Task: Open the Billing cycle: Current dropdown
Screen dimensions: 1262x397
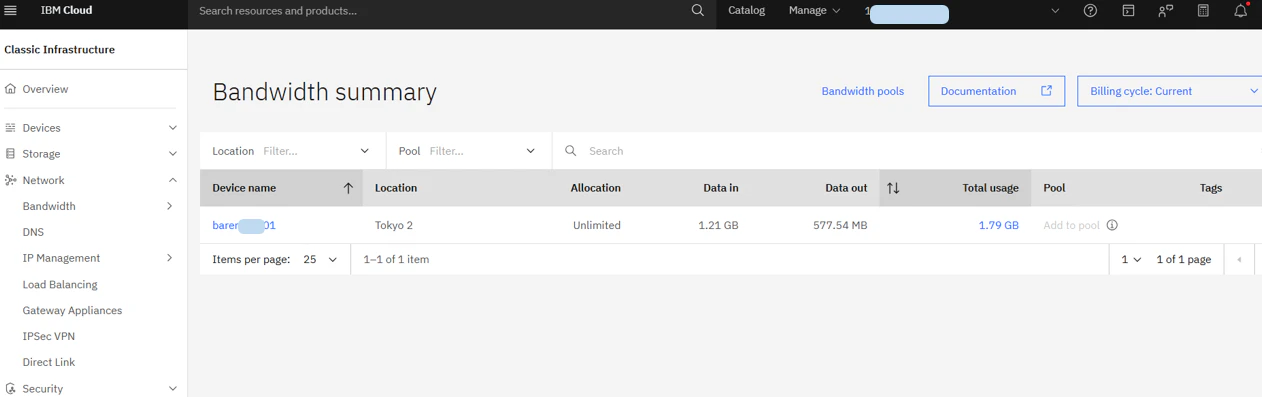Action: [x=1169, y=91]
